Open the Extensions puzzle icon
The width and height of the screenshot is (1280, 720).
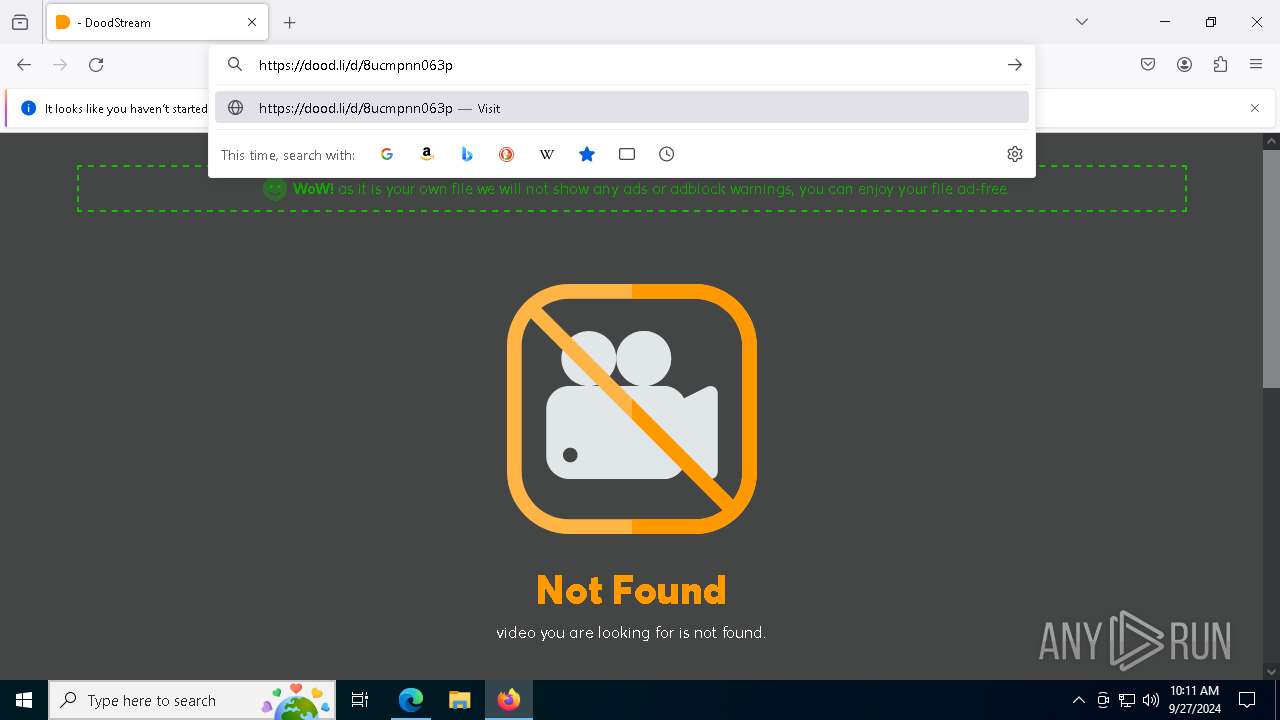1220,65
